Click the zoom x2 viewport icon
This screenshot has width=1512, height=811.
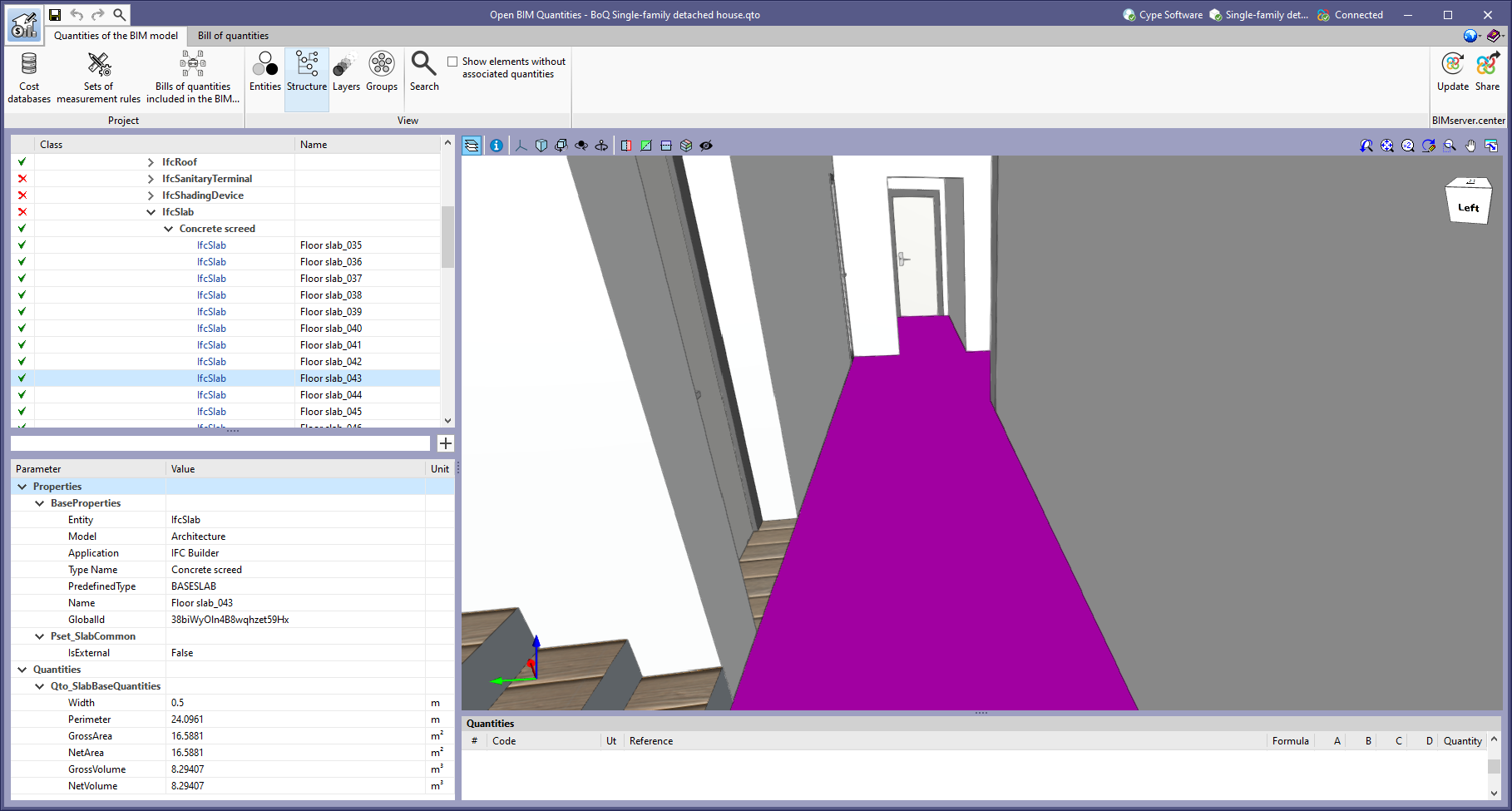pyautogui.click(x=1408, y=146)
